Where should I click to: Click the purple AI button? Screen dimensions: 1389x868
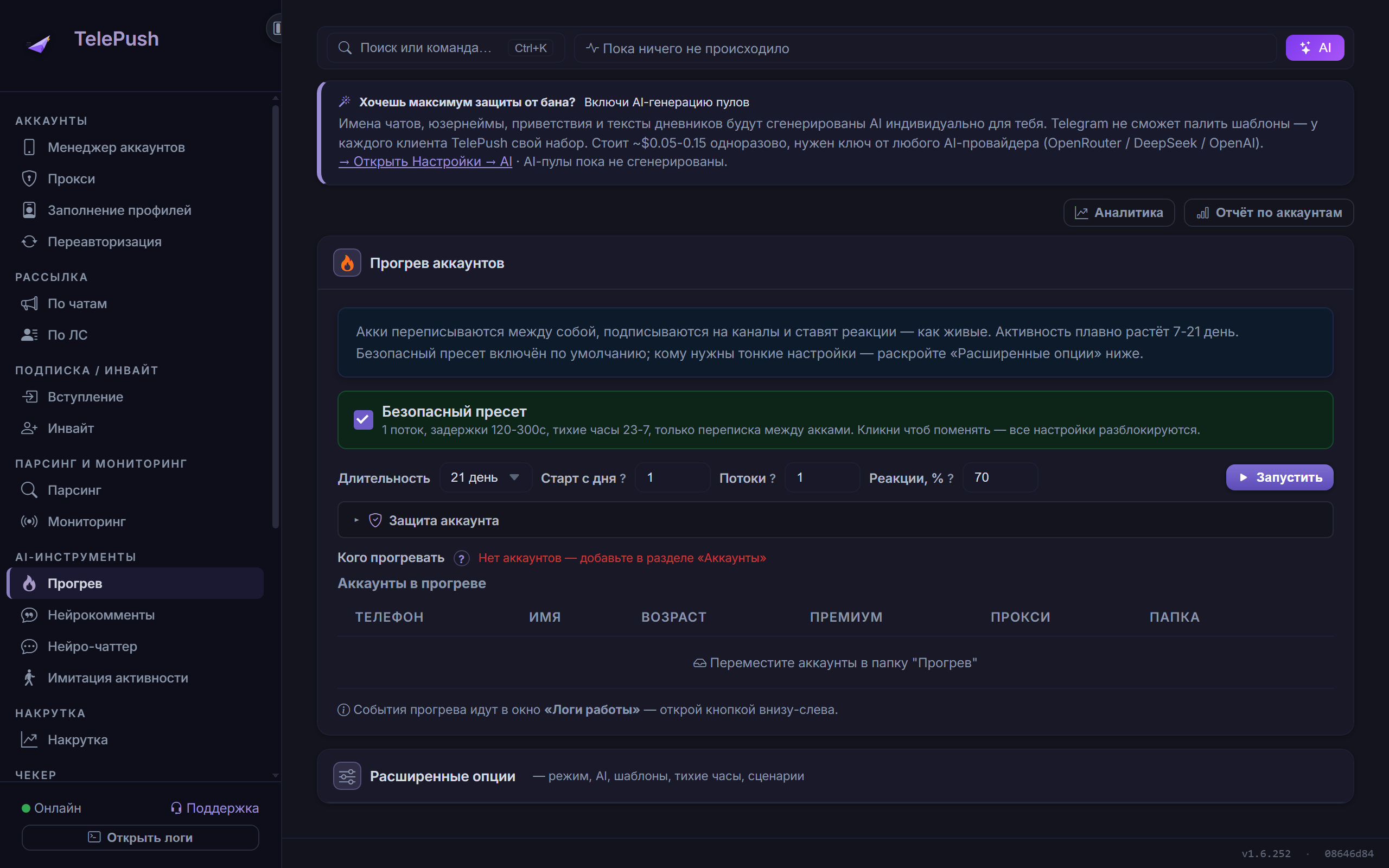[1314, 48]
